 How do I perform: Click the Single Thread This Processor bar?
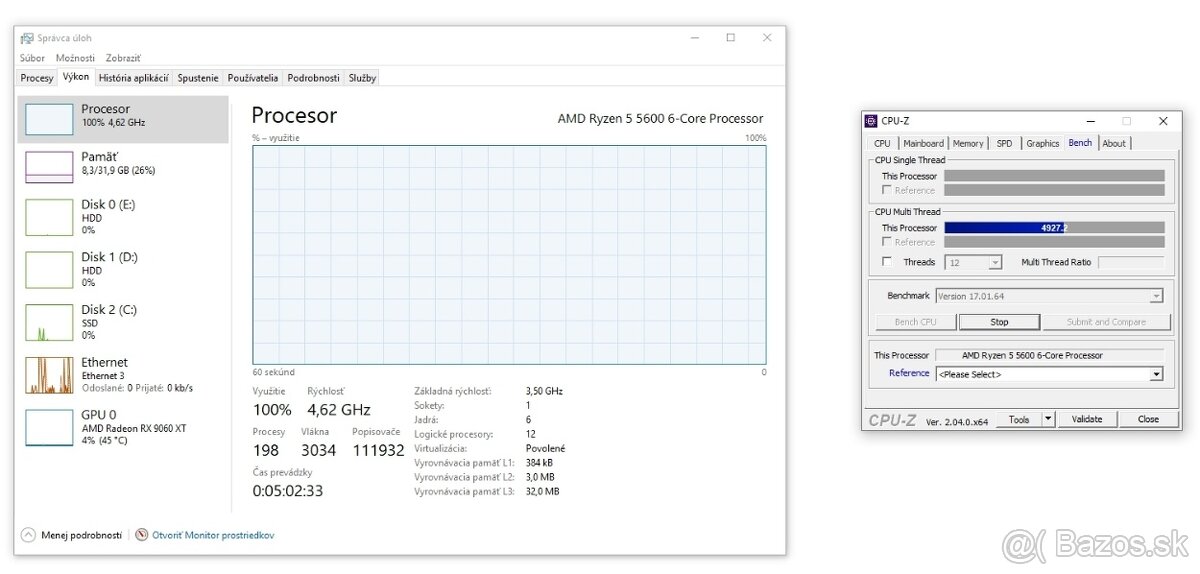click(x=1054, y=176)
